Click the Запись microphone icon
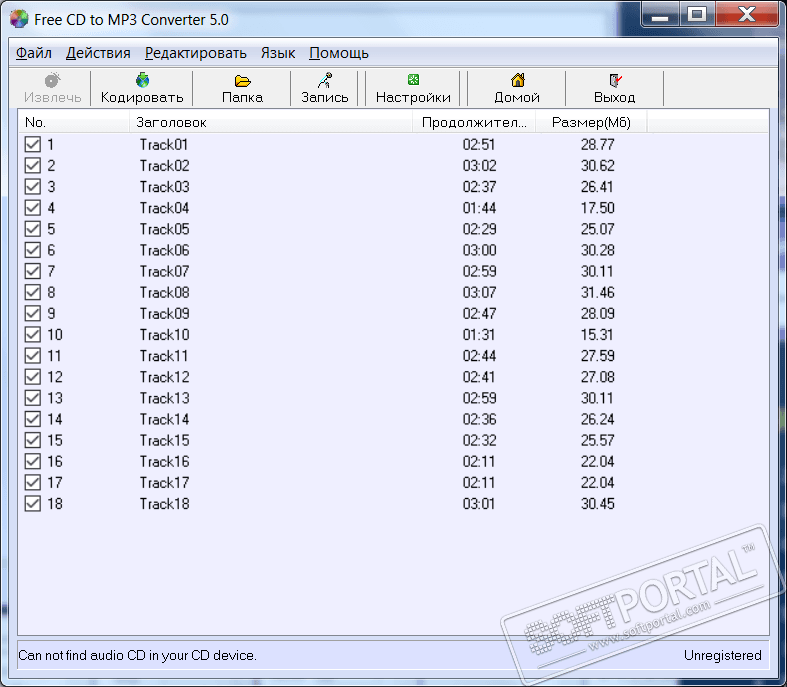This screenshot has width=787, height=687. pos(325,80)
